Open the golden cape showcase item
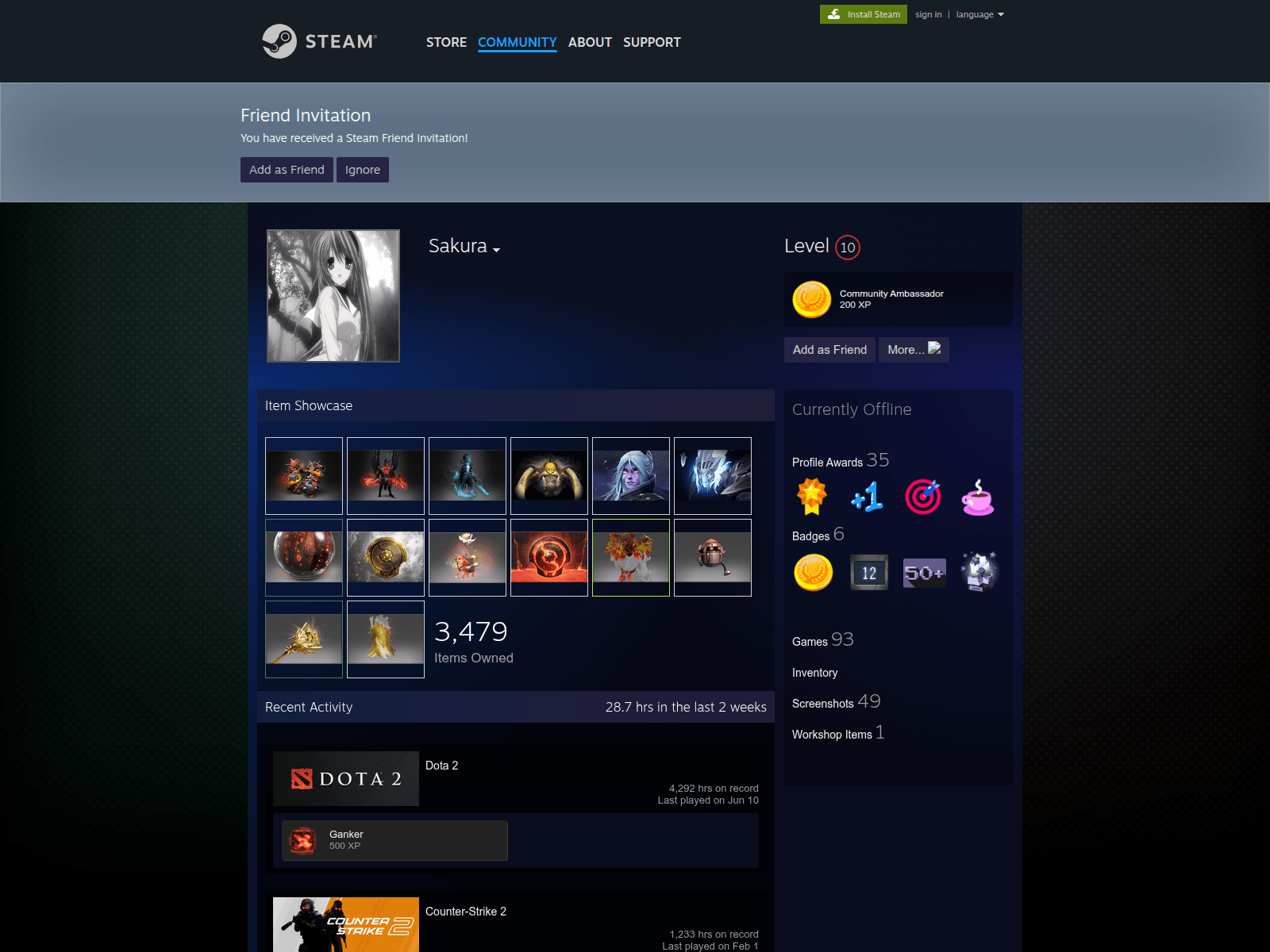This screenshot has width=1270, height=952. pyautogui.click(x=386, y=639)
